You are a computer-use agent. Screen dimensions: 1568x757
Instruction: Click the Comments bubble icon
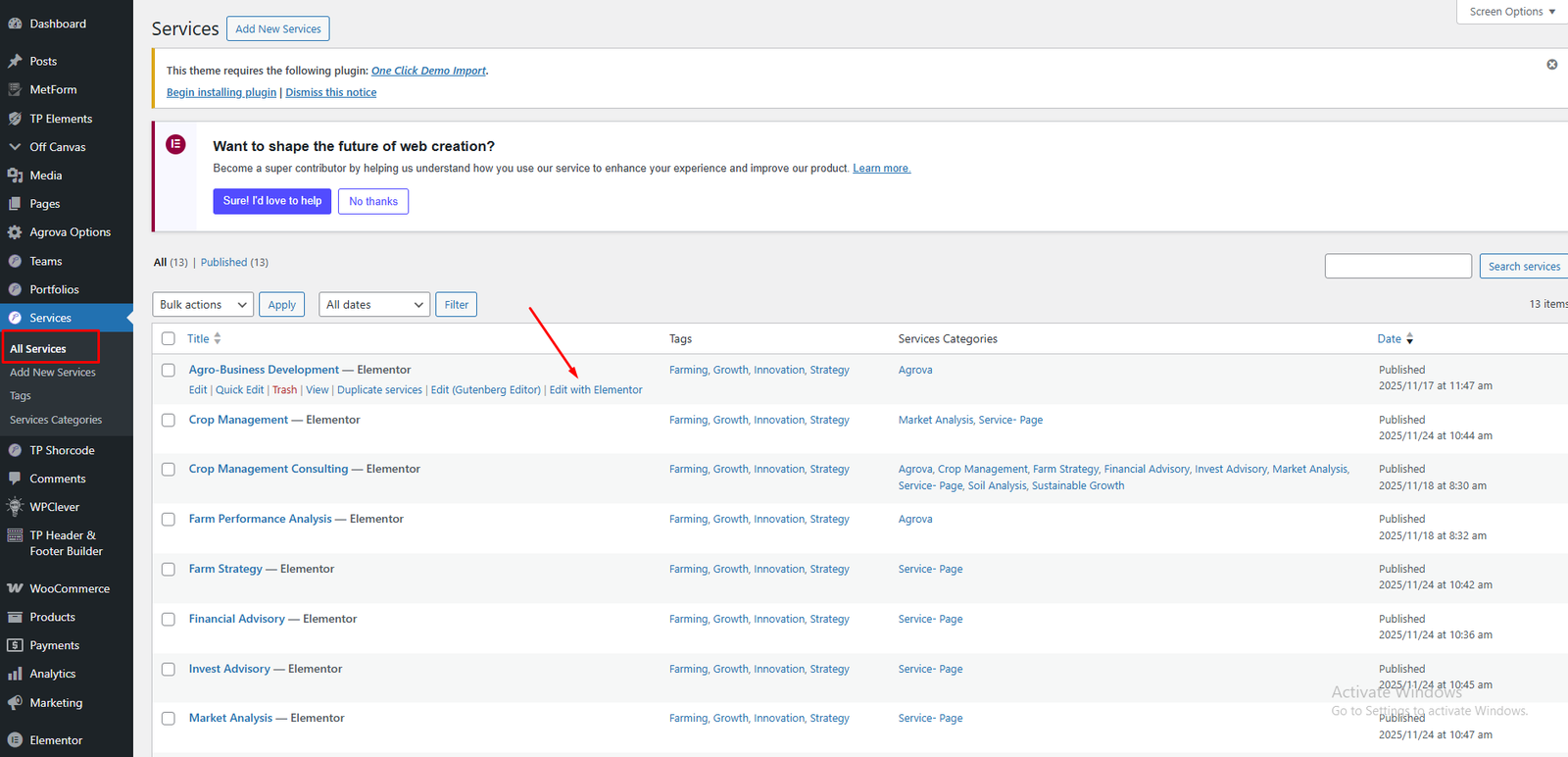click(15, 479)
